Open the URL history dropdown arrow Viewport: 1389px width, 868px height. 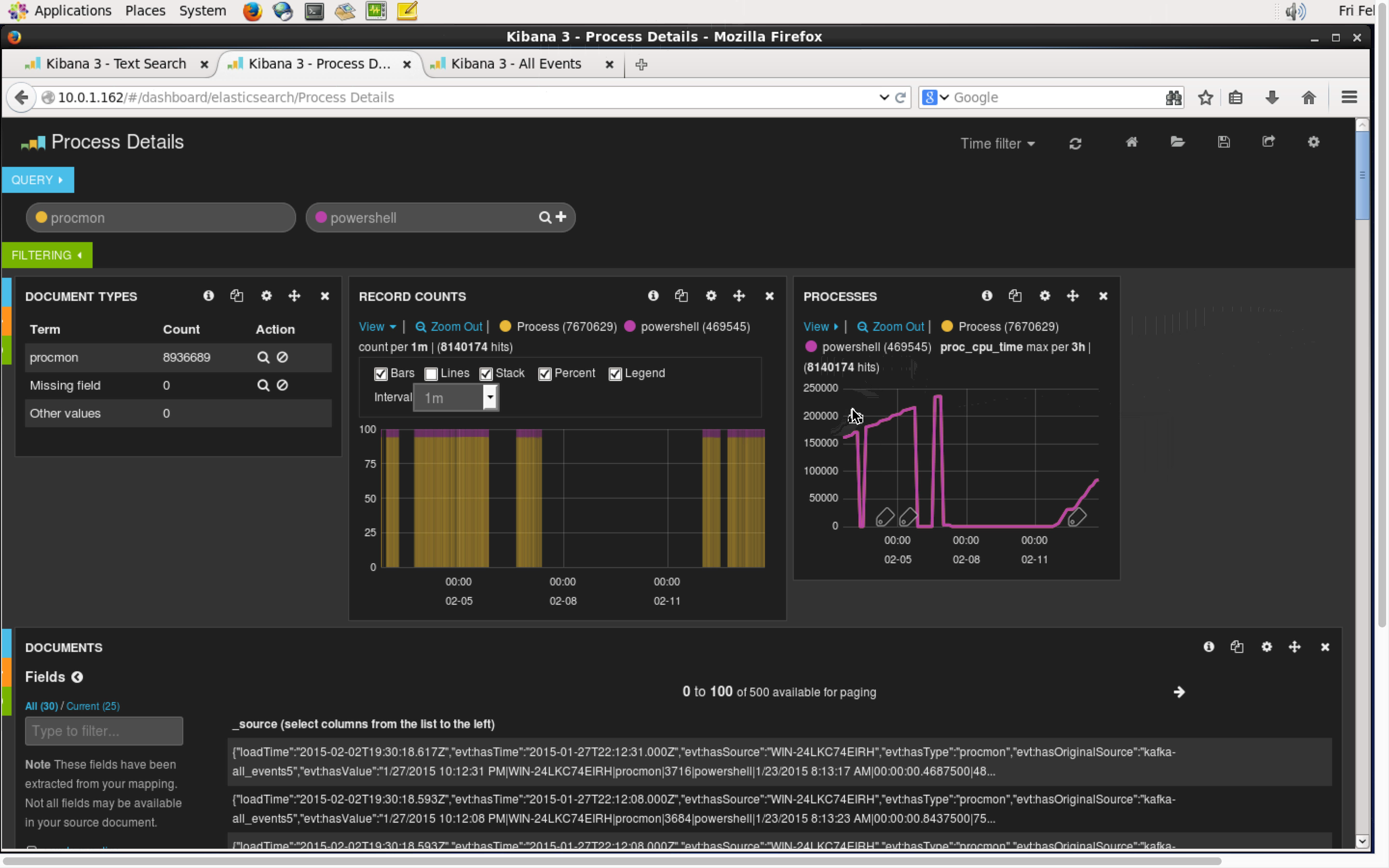point(884,97)
